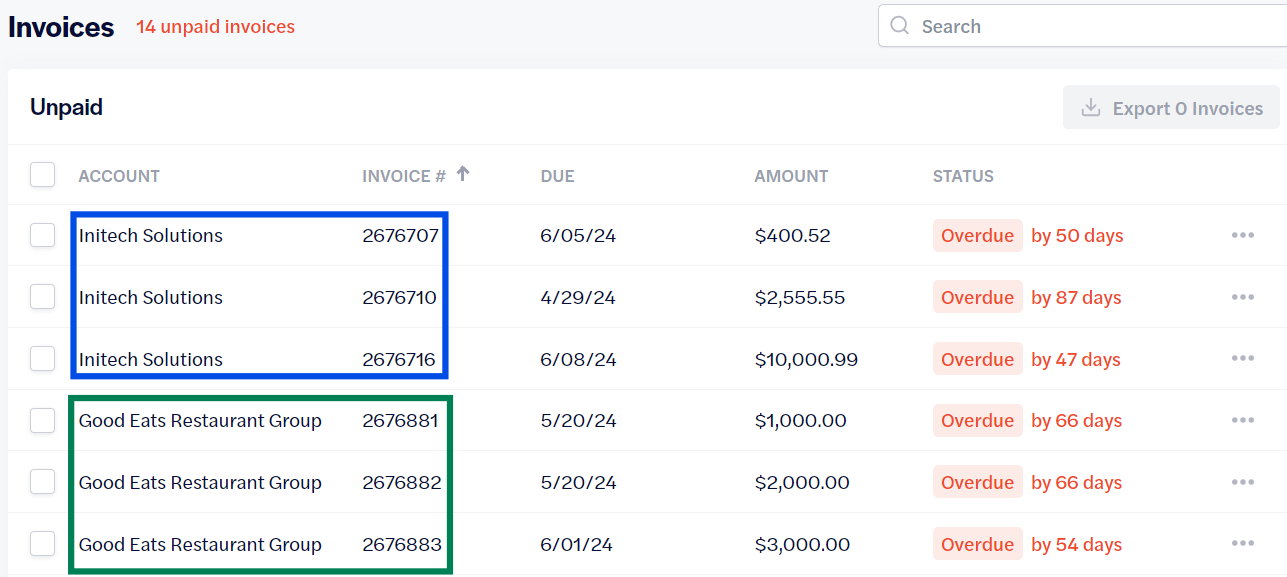This screenshot has width=1287, height=577.
Task: Open Good Eats Restaurant Group for invoice 2676881
Action: [x=200, y=421]
